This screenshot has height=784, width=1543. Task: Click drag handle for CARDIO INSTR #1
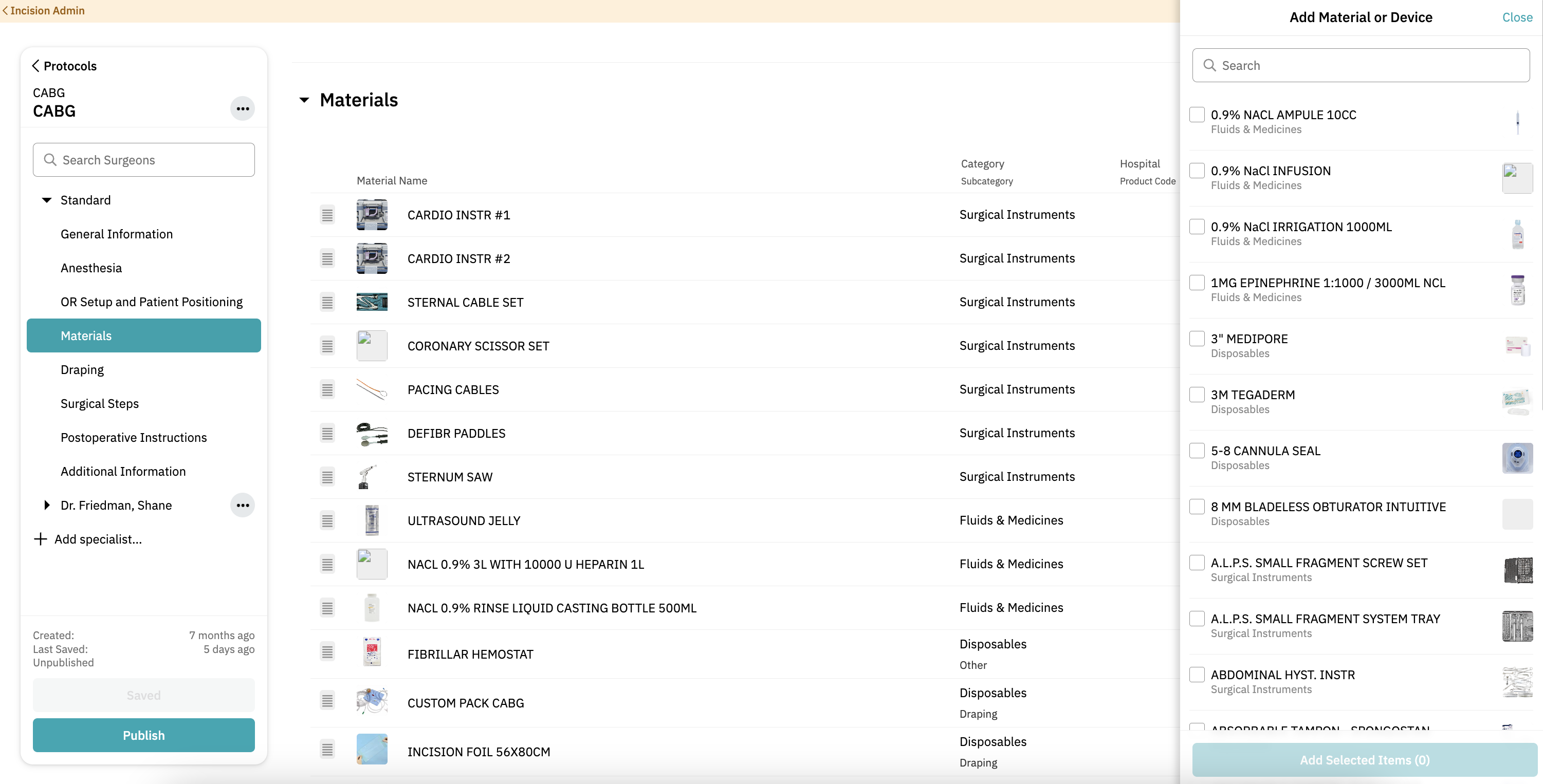(327, 215)
